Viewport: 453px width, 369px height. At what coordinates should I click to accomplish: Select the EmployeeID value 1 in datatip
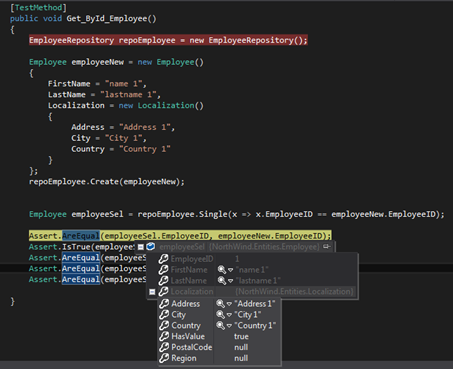tap(237, 259)
